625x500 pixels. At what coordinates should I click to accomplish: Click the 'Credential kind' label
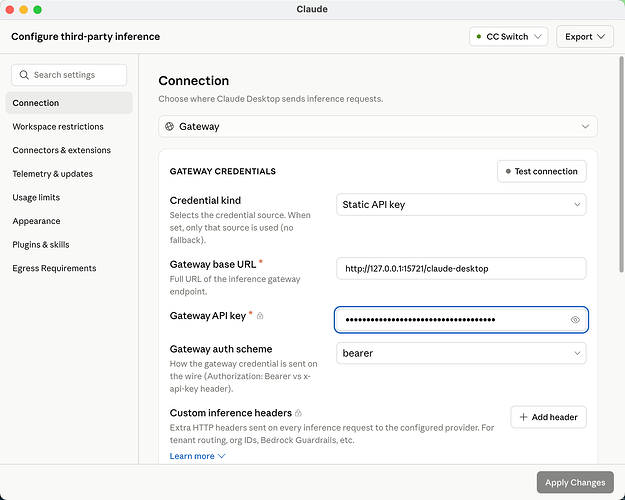(205, 200)
